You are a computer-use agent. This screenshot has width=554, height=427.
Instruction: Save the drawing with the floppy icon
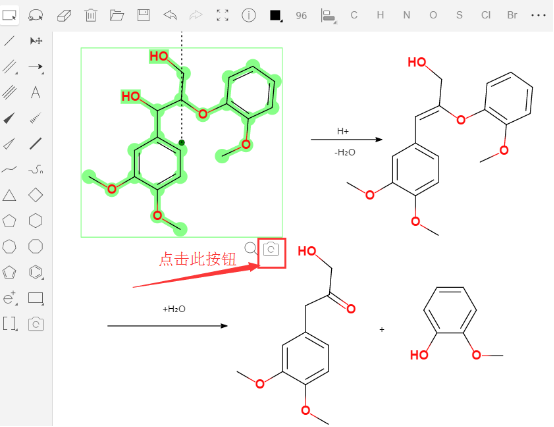coord(143,15)
